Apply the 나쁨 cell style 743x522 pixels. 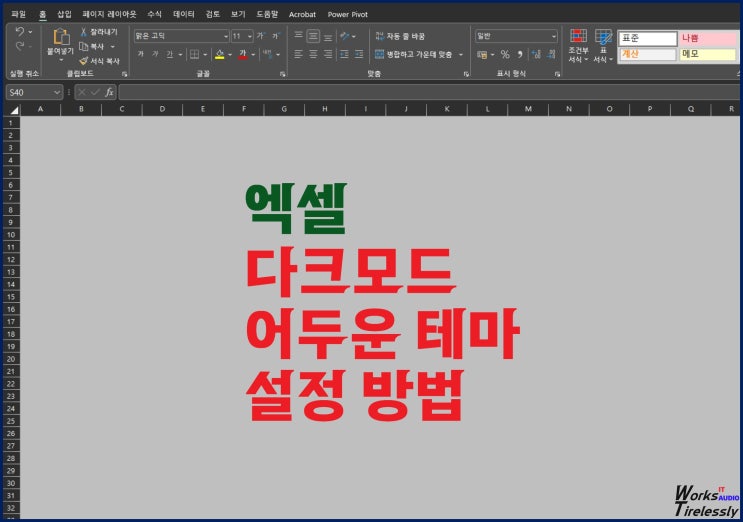point(708,38)
